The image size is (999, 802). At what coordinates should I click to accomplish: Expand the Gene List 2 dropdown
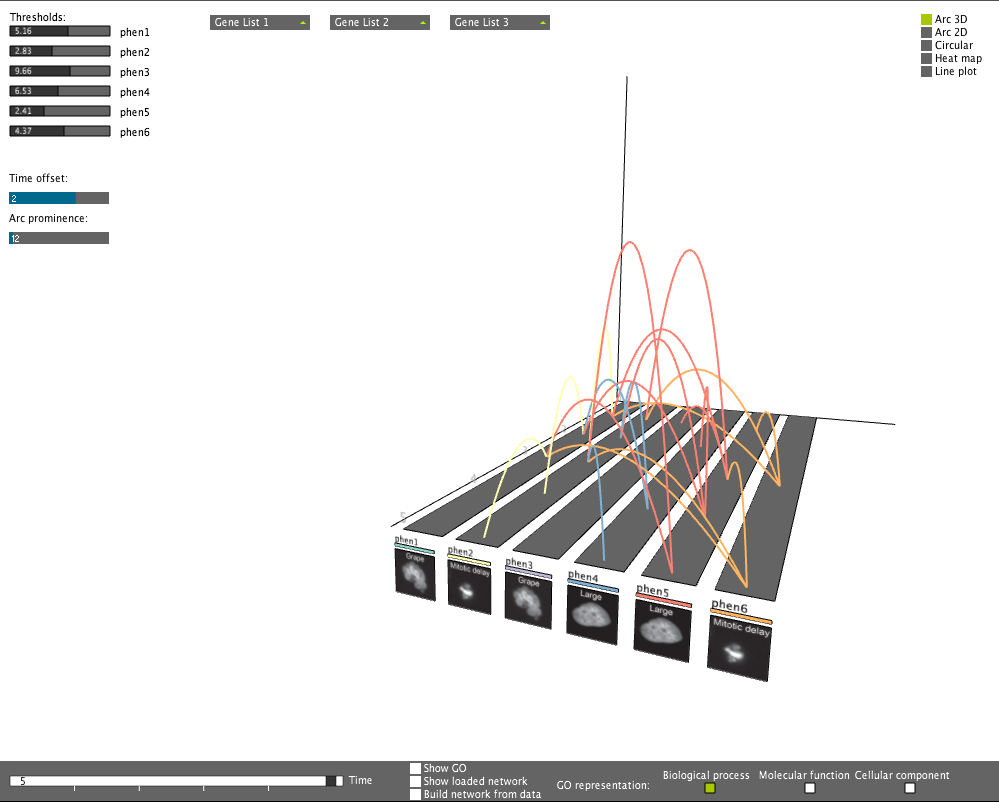click(379, 22)
